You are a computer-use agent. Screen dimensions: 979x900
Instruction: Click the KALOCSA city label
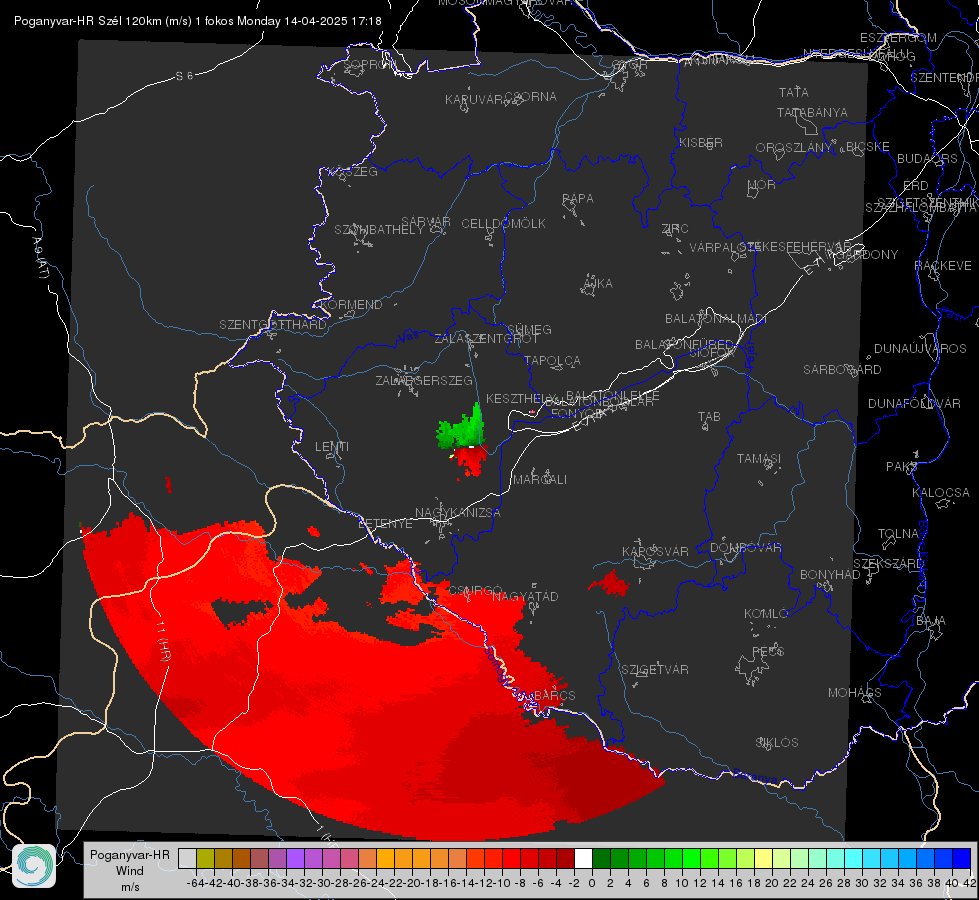[x=941, y=493]
